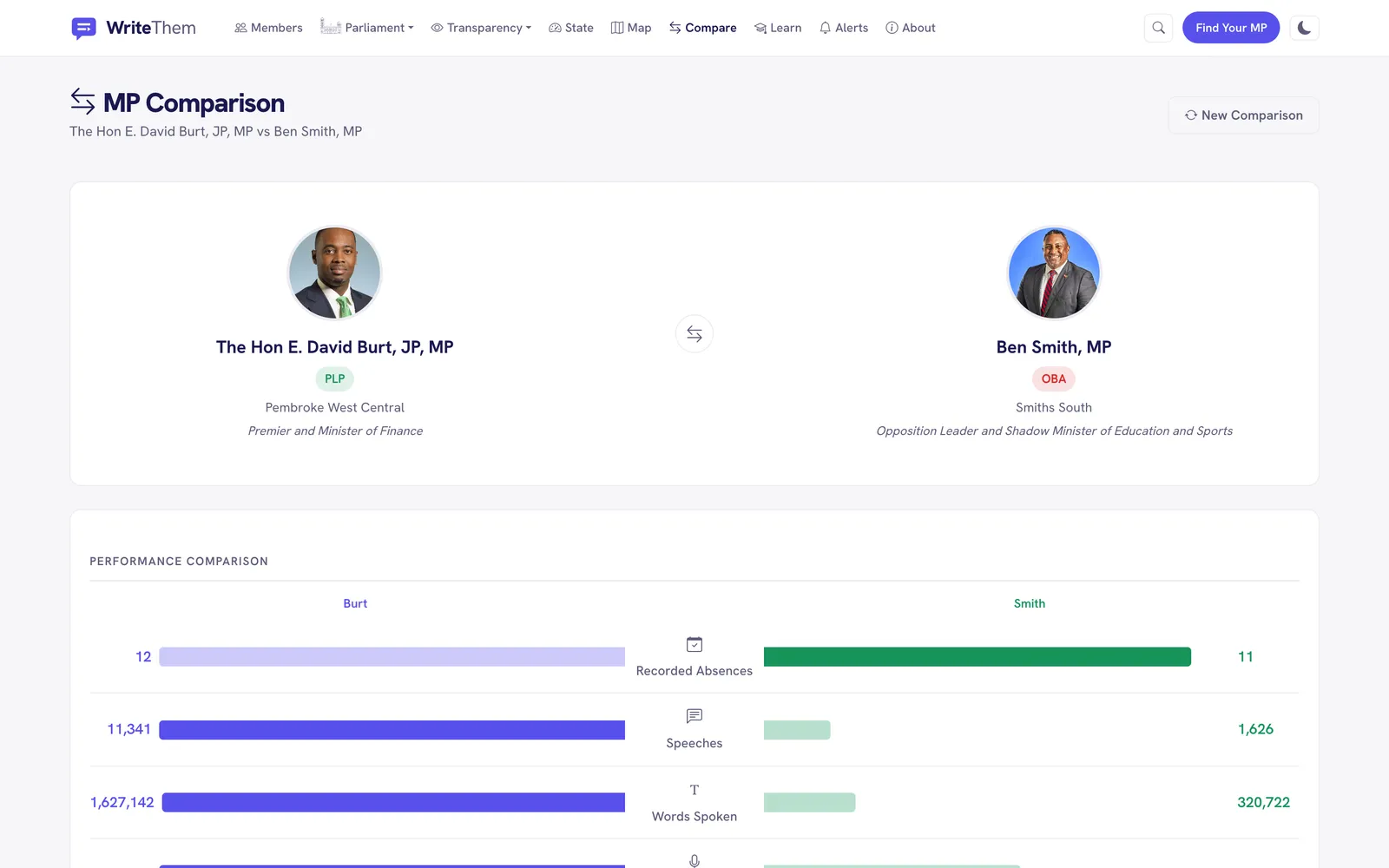Click the Burt column header
The image size is (1389, 868).
coord(355,603)
